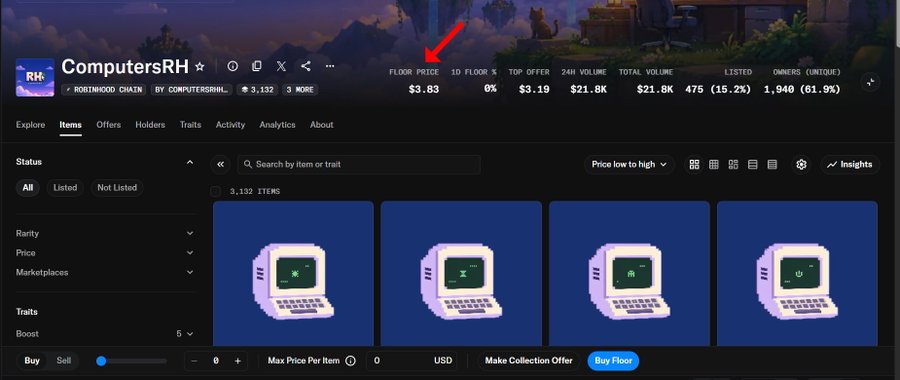Collapse the Status section

(x=190, y=162)
